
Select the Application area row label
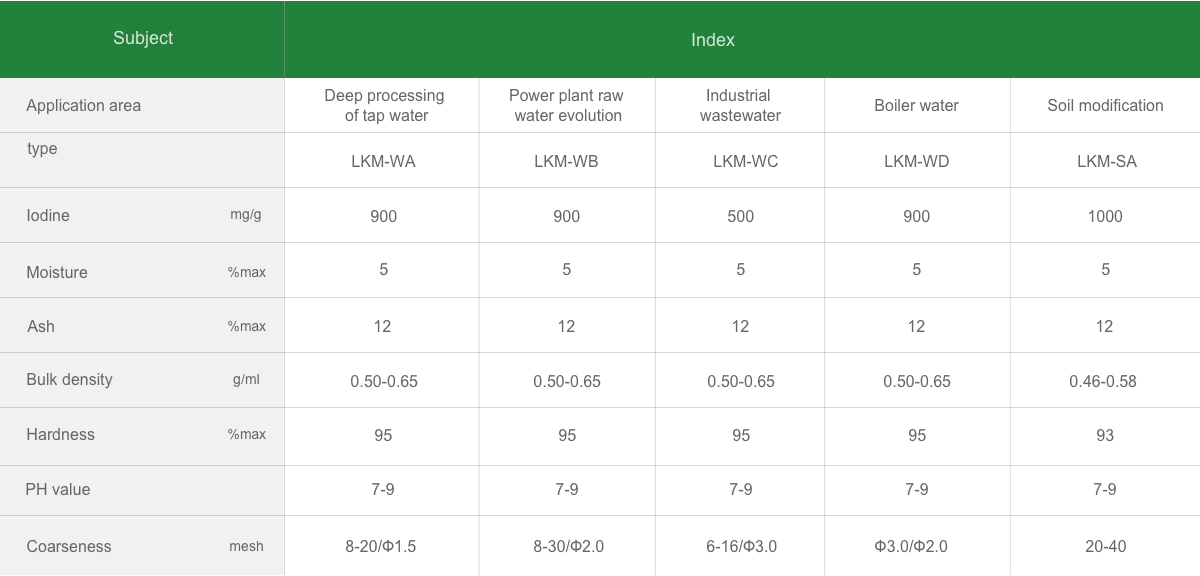(84, 106)
